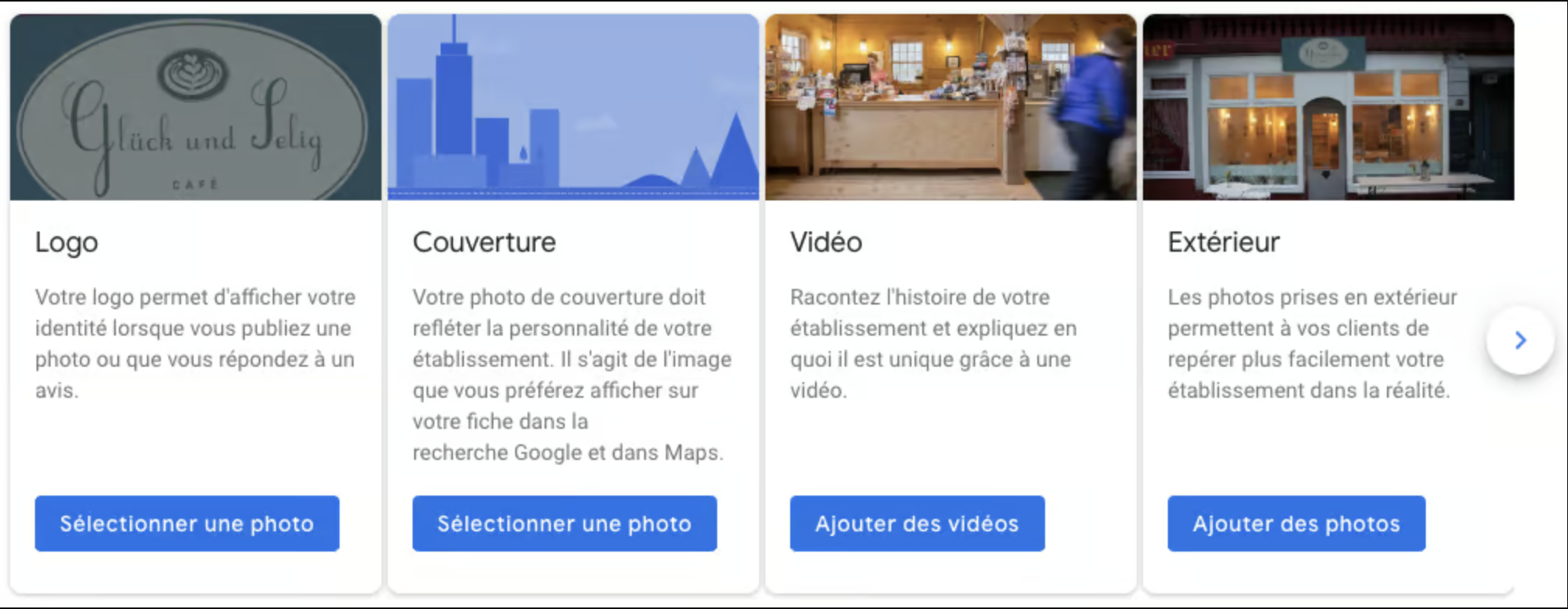
Task: Open the storefront exterior photo thumbnail
Action: pos(1329,107)
